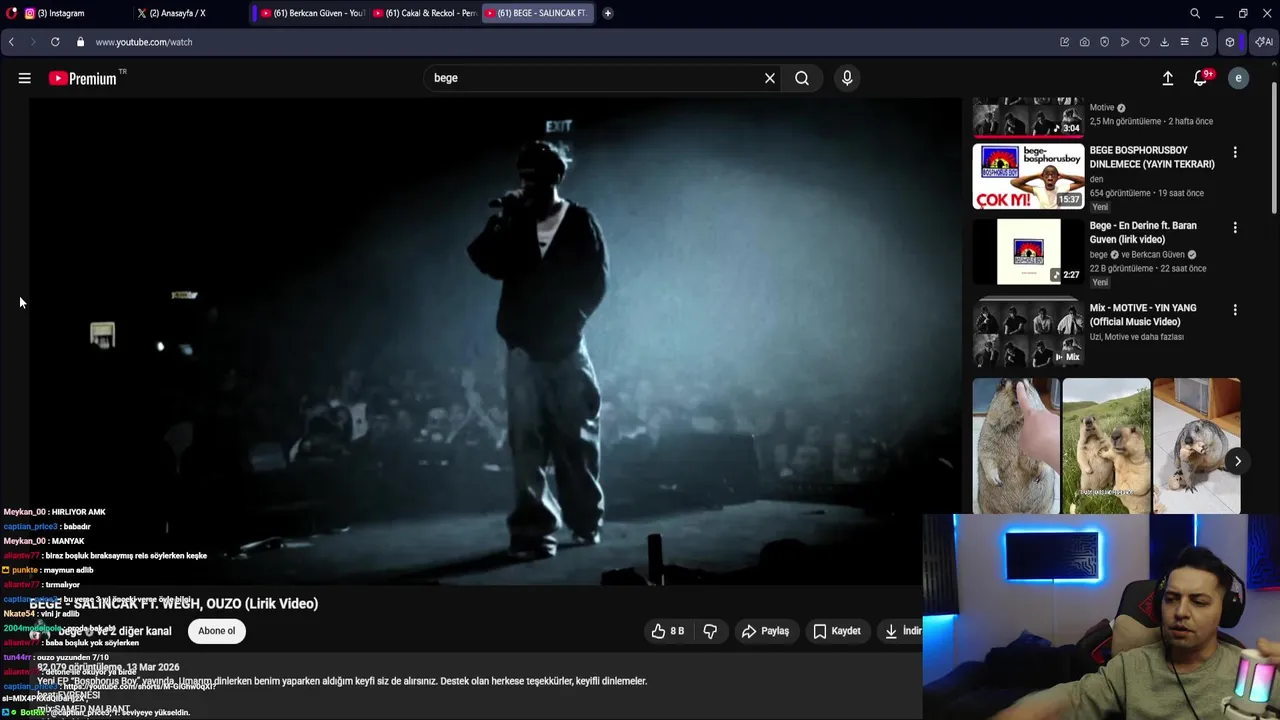The width and height of the screenshot is (1280, 720).
Task: Play the Motive 3:04 video thumbnail
Action: pyautogui.click(x=1028, y=117)
